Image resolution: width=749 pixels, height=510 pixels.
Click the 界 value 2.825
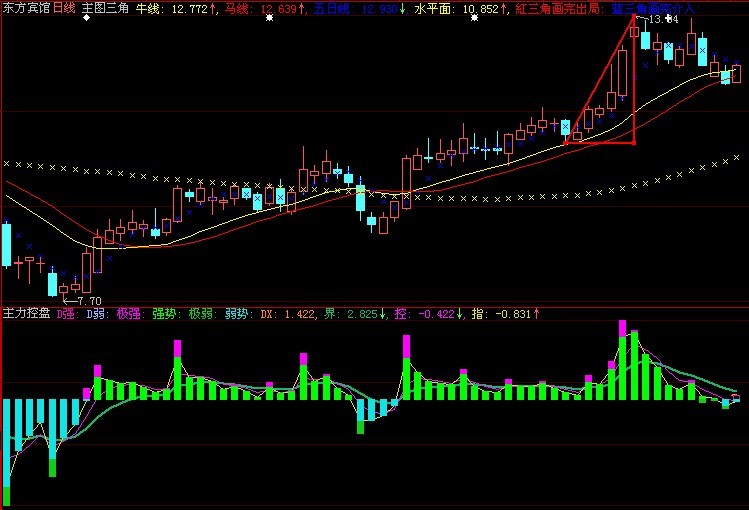[362, 314]
